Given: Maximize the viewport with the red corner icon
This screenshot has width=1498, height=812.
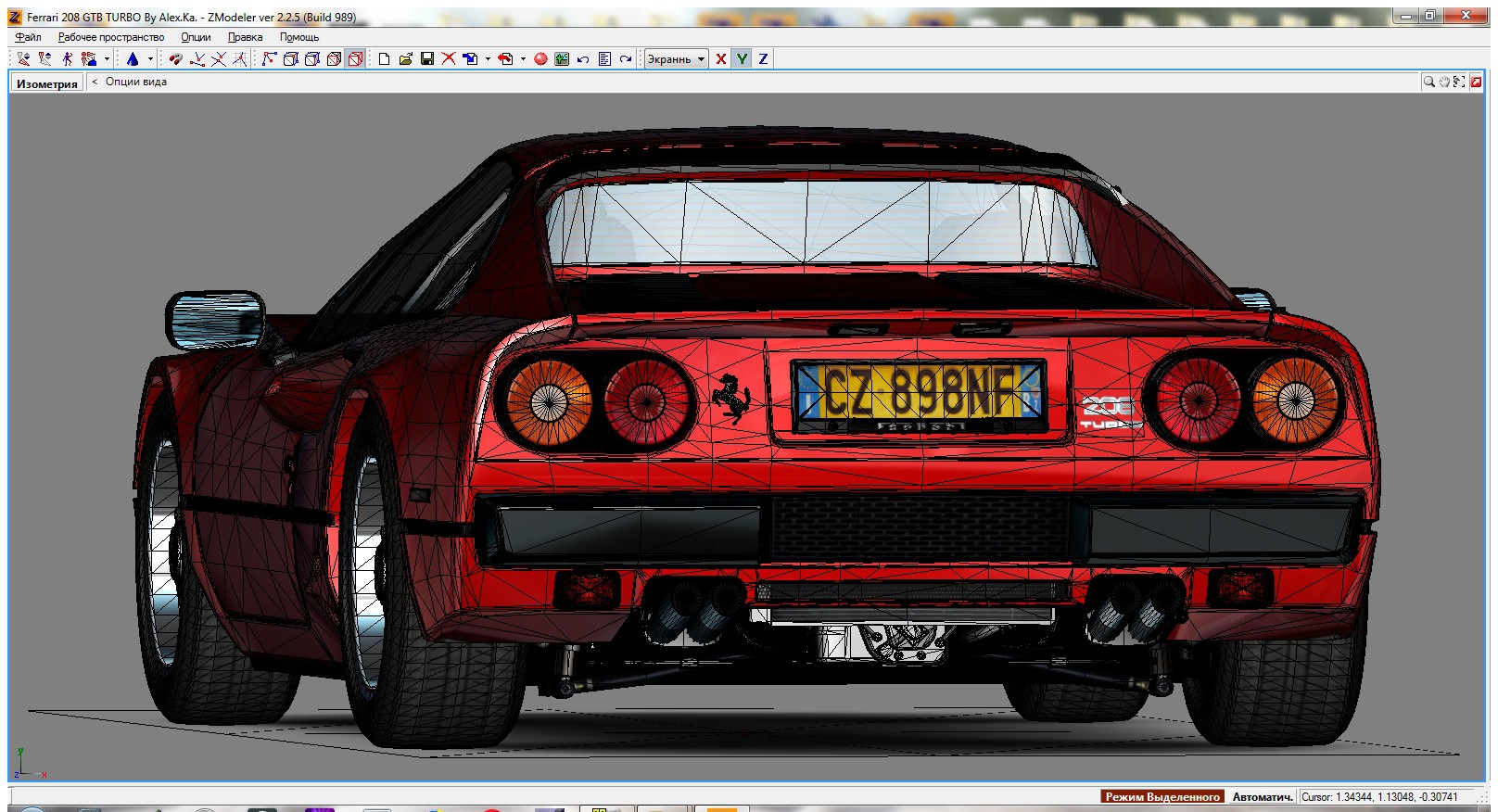Looking at the screenshot, I should pos(1477,82).
